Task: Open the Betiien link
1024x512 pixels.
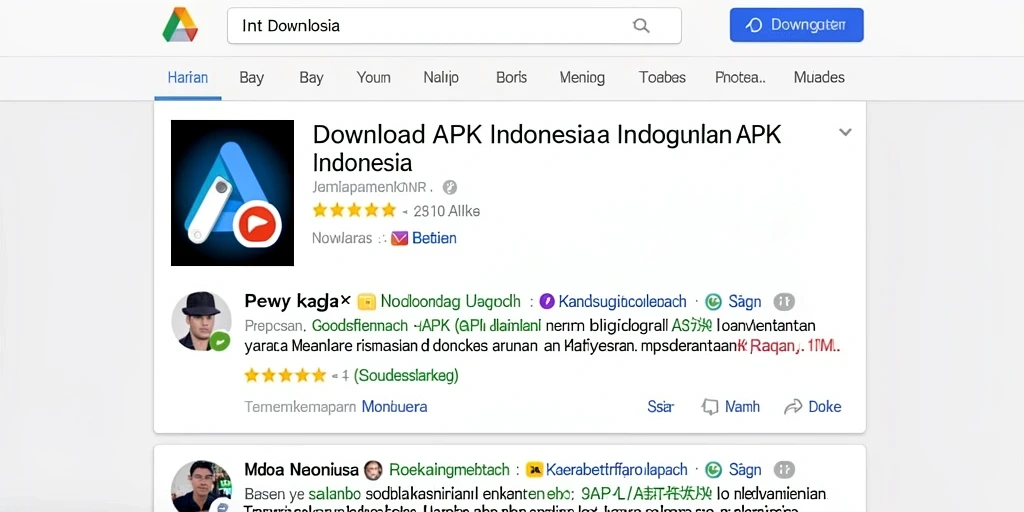Action: click(x=434, y=238)
